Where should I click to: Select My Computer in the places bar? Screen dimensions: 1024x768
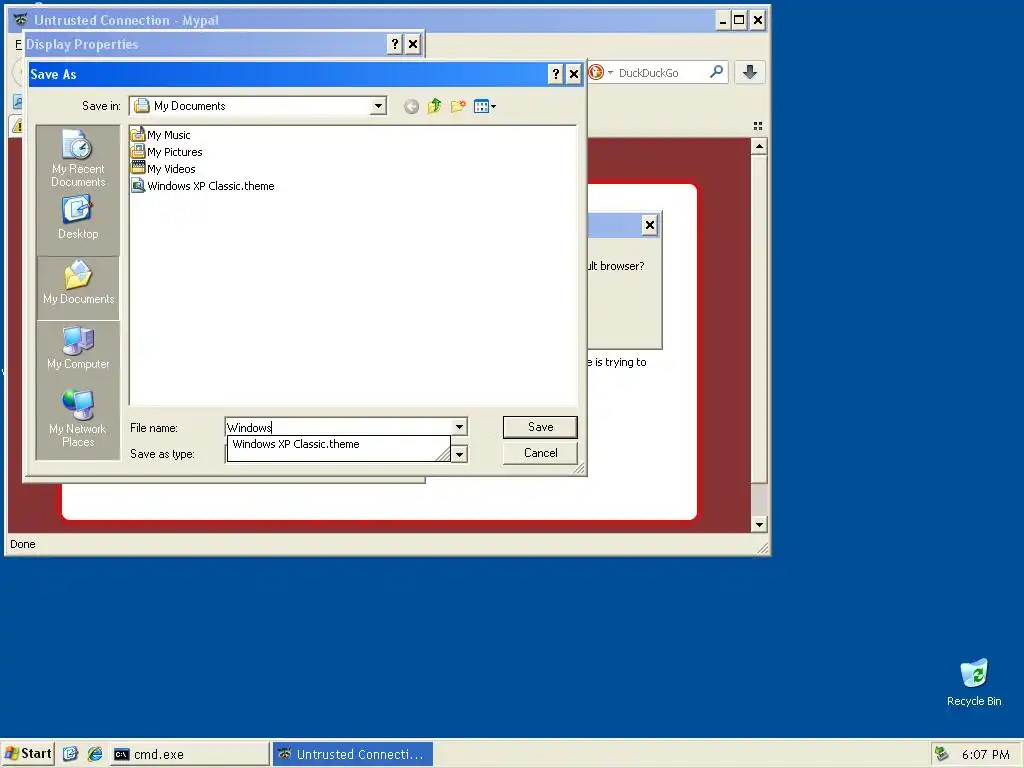(x=78, y=349)
